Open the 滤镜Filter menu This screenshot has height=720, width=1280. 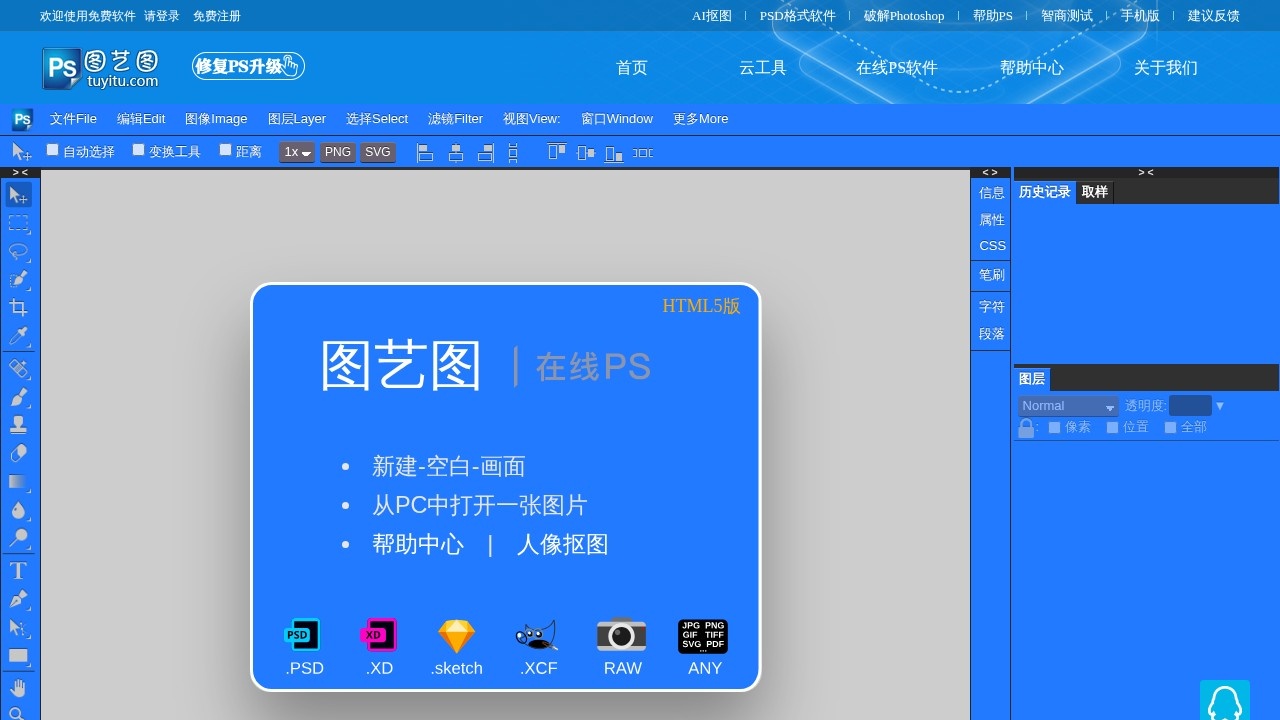pyautogui.click(x=455, y=119)
